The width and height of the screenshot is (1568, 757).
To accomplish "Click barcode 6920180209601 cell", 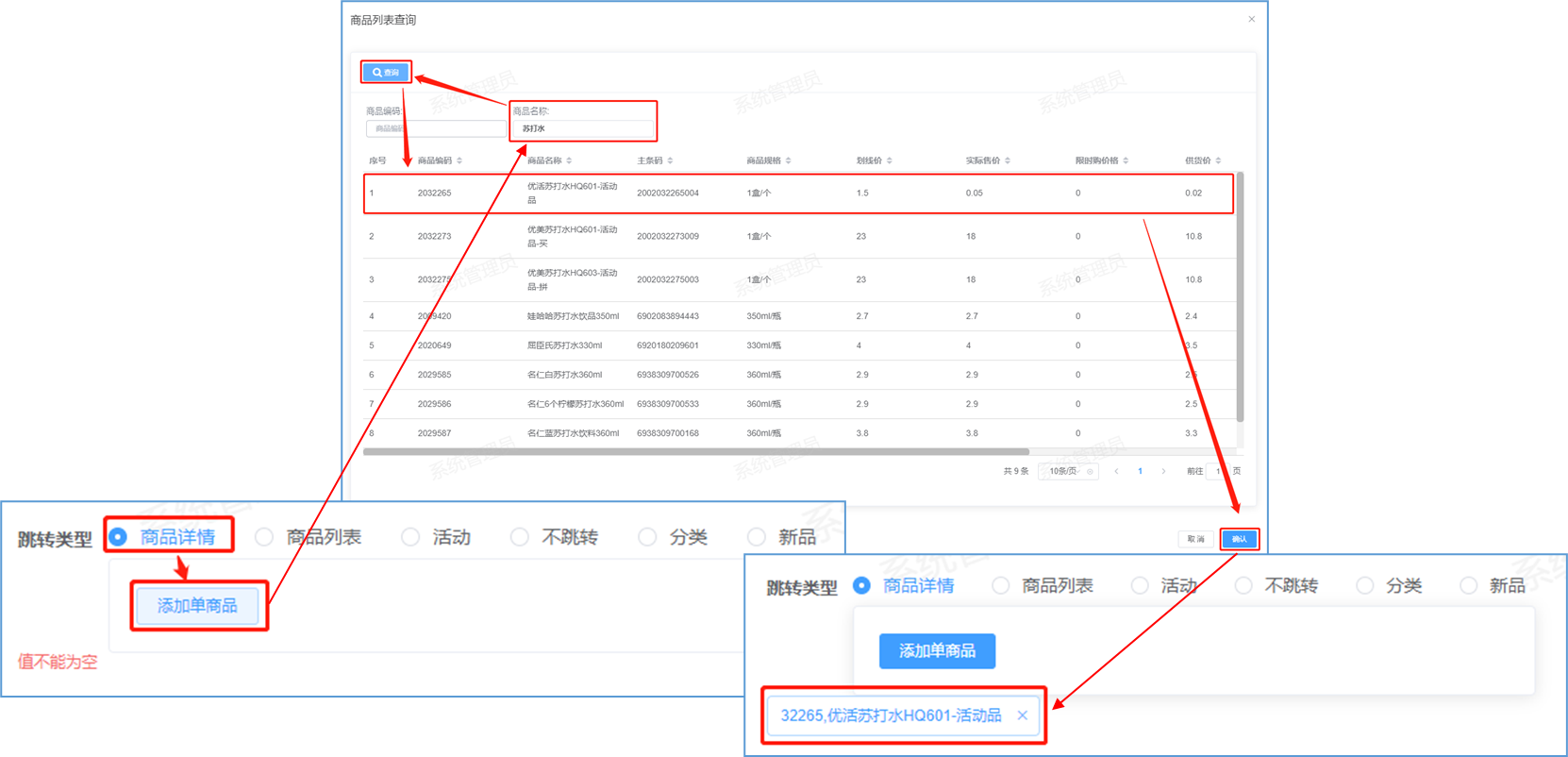I will [668, 345].
